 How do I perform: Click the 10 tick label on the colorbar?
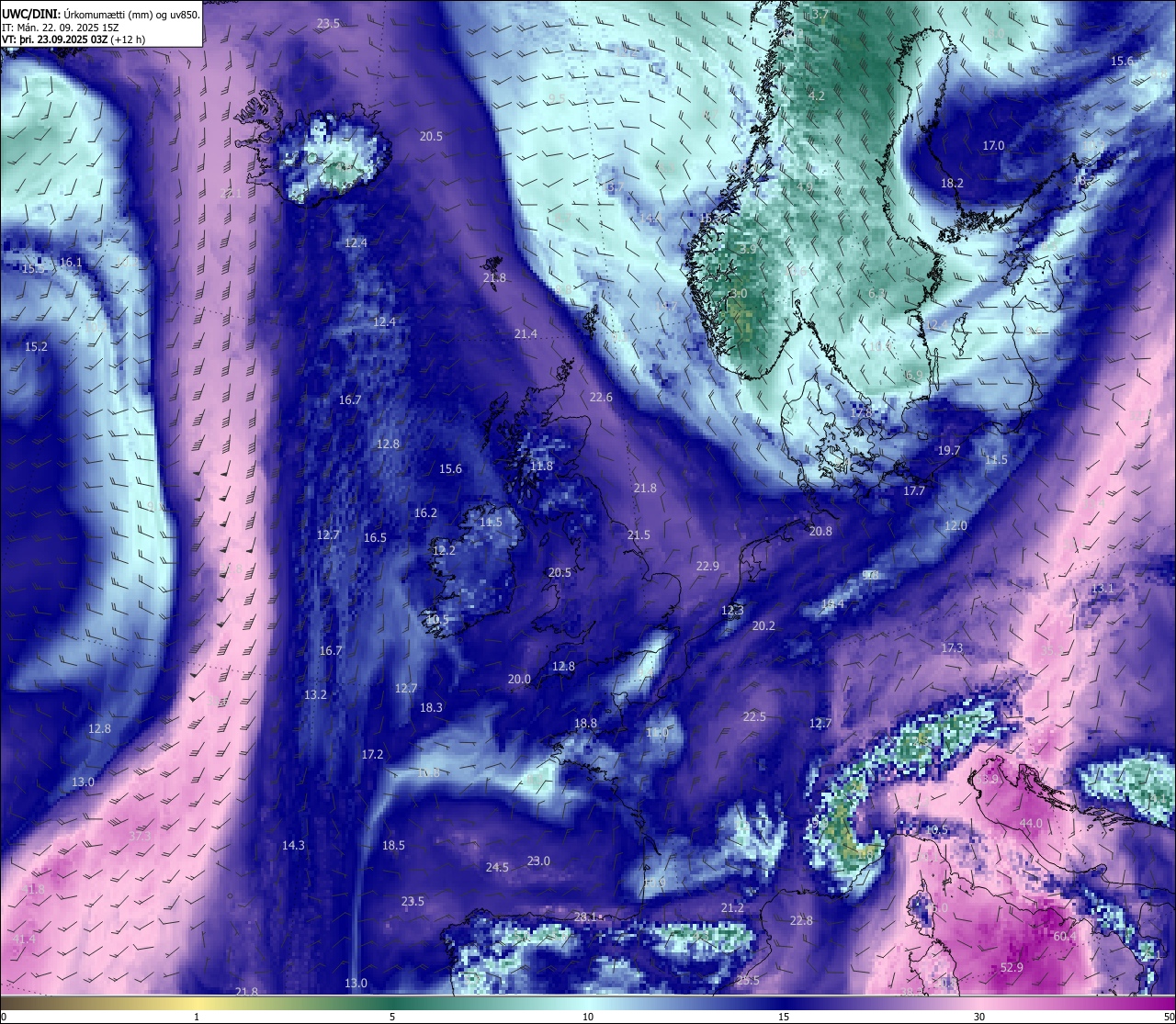588,1017
